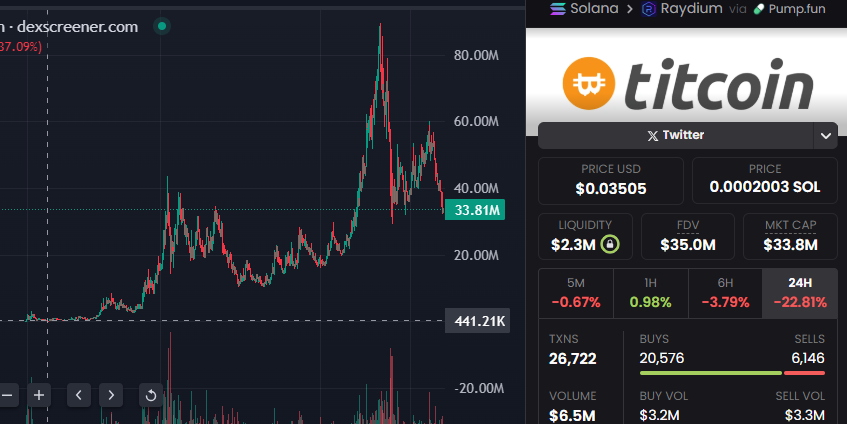Click the Pump.fun pill icon
The image size is (847, 424).
click(x=759, y=9)
